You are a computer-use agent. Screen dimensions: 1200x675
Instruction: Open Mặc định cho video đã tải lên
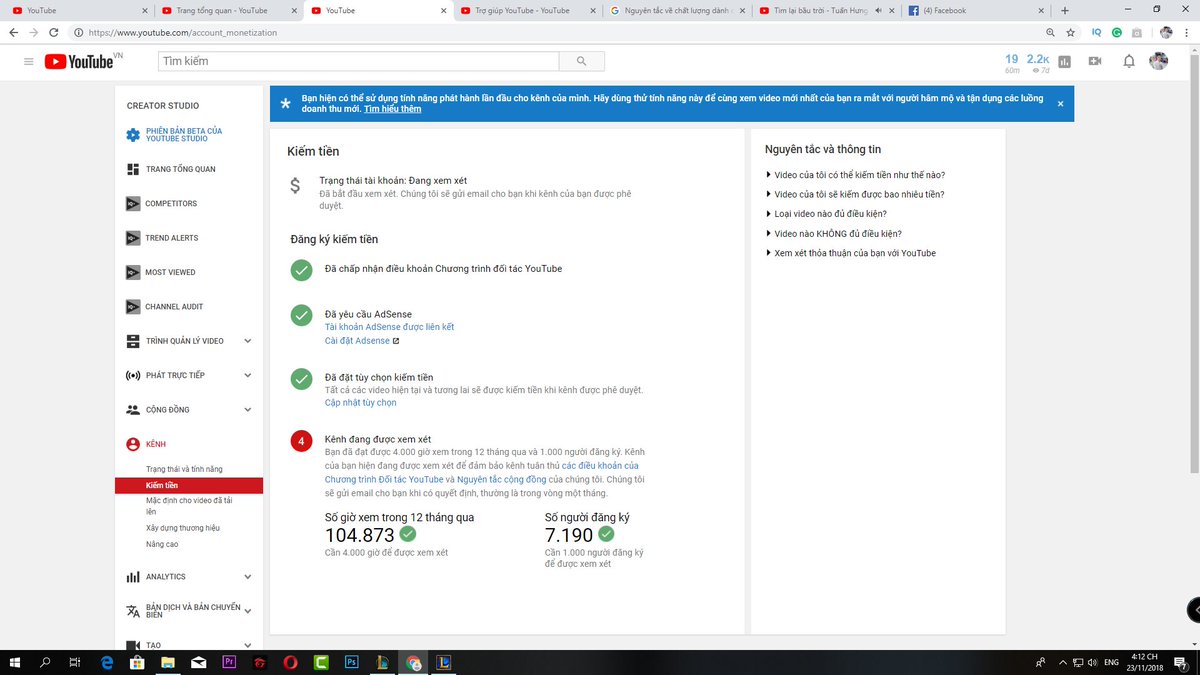click(189, 505)
